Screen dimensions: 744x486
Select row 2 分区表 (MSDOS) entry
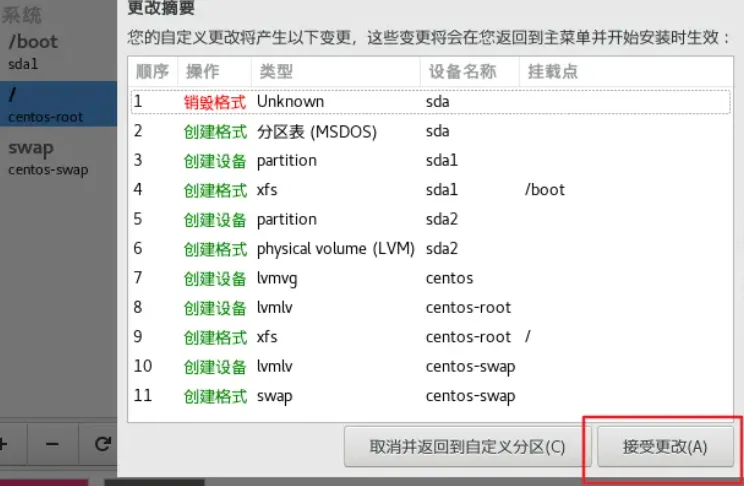point(430,131)
